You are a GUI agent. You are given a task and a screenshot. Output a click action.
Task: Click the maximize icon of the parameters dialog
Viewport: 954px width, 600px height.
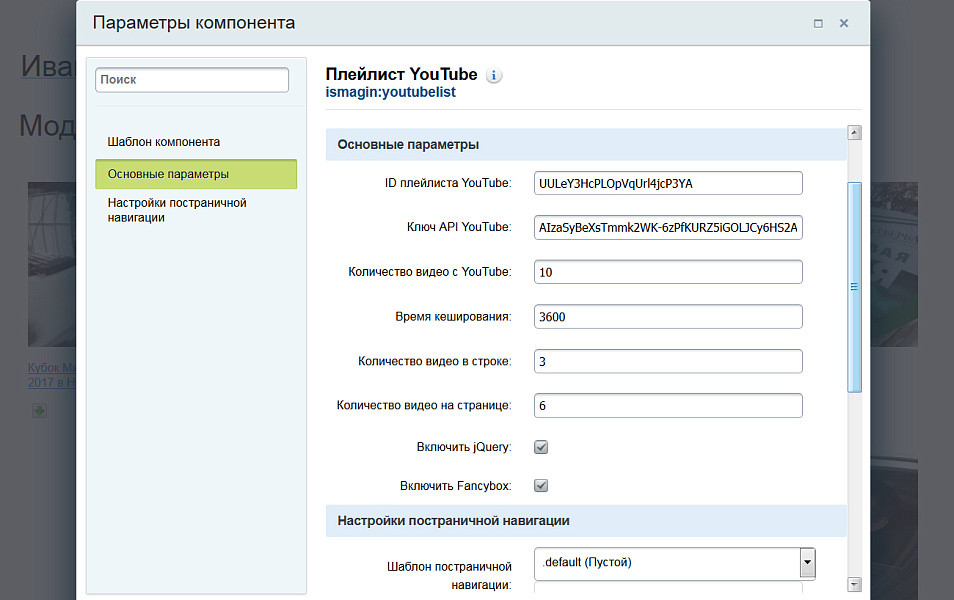[817, 22]
